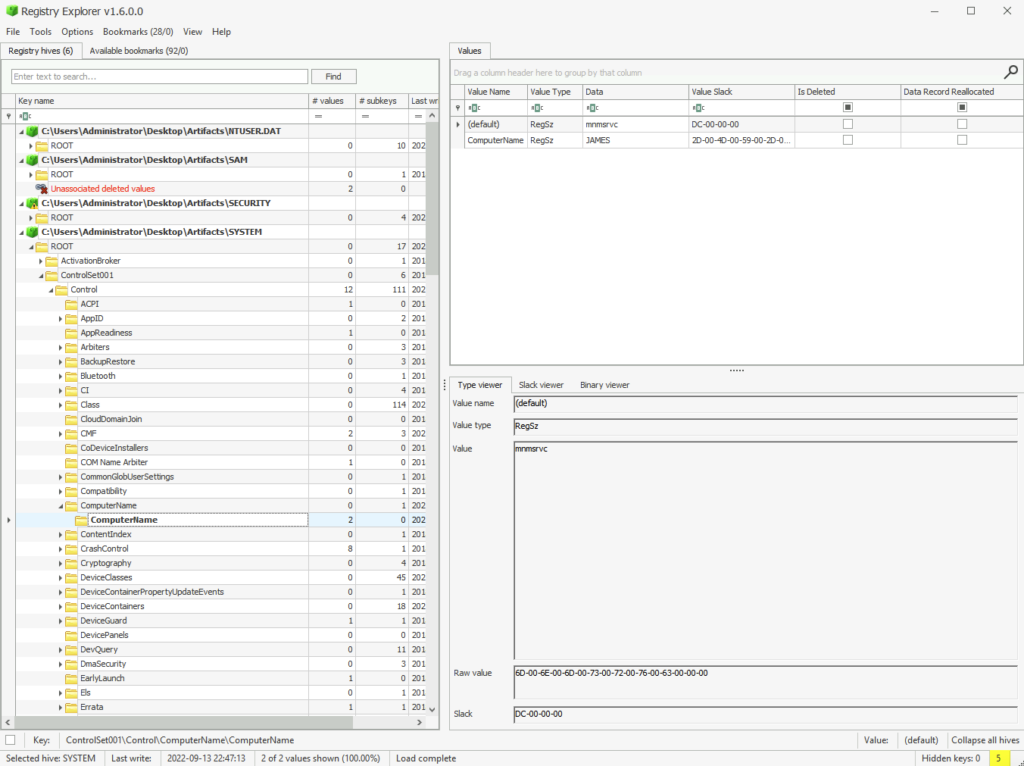
Task: Click the CloudDomainJoin folder icon
Action: click(71, 419)
